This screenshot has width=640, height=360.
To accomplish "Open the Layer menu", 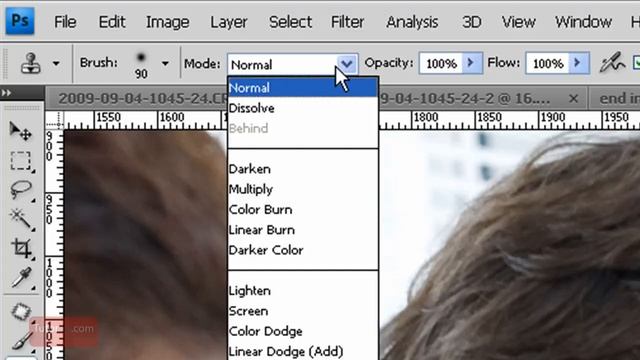I will click(x=229, y=22).
